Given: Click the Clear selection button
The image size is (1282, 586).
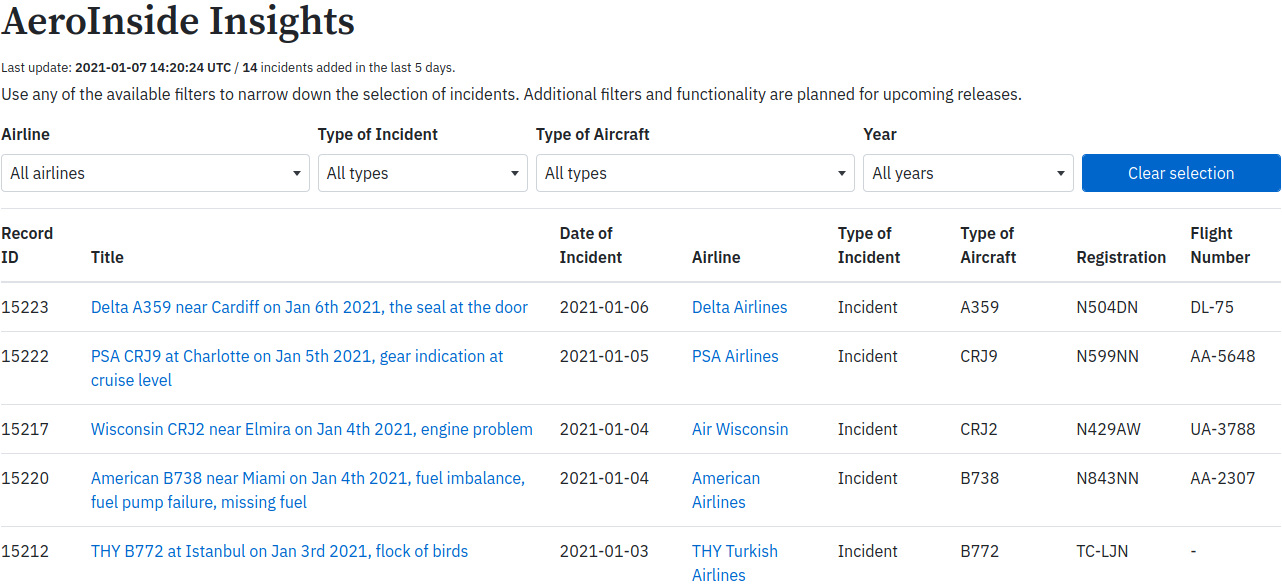Looking at the screenshot, I should pos(1181,173).
